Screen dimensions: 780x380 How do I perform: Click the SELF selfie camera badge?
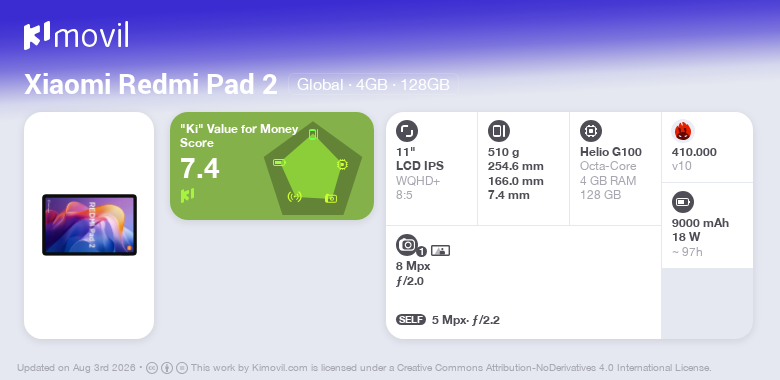tap(411, 320)
